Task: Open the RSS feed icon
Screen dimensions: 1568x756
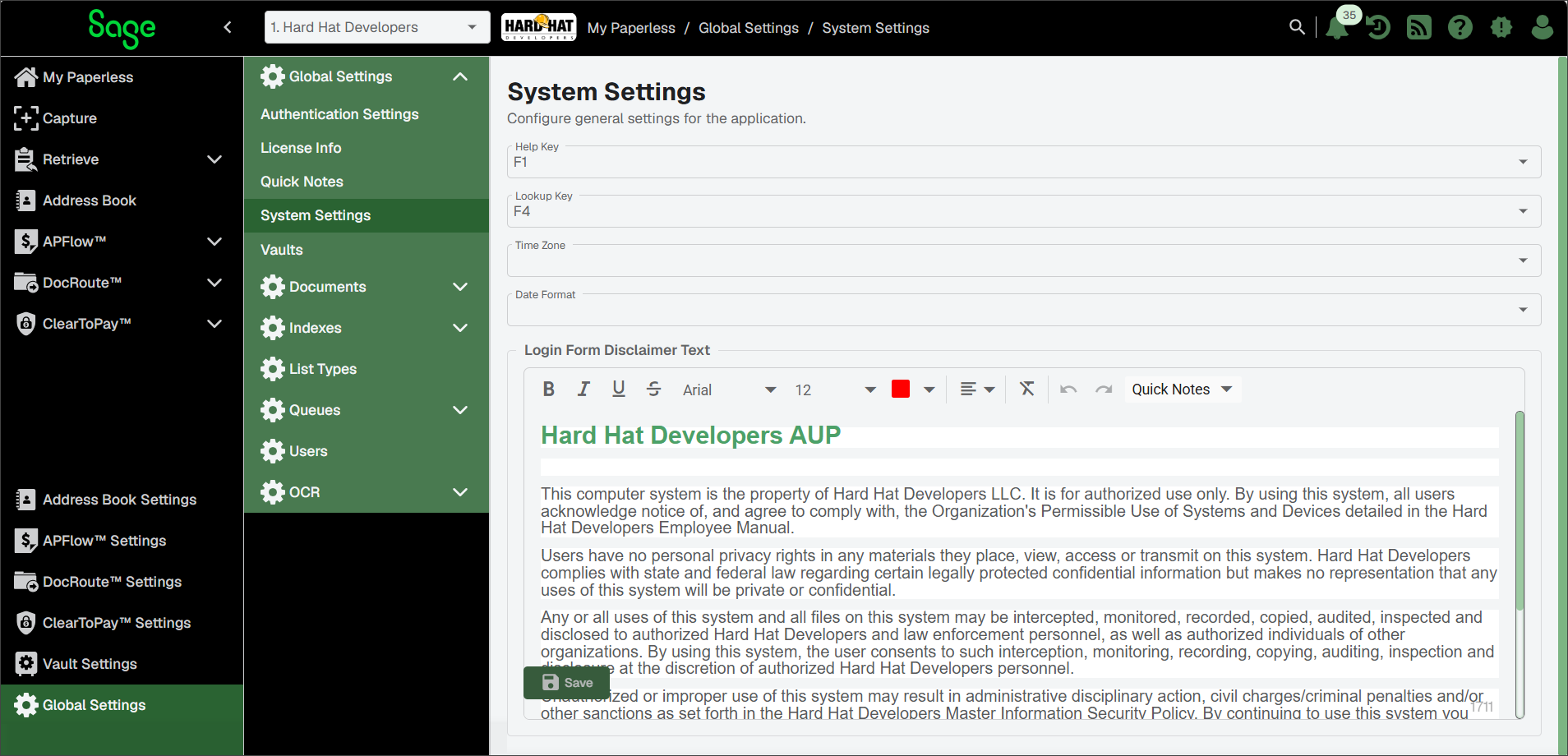Action: click(x=1419, y=28)
